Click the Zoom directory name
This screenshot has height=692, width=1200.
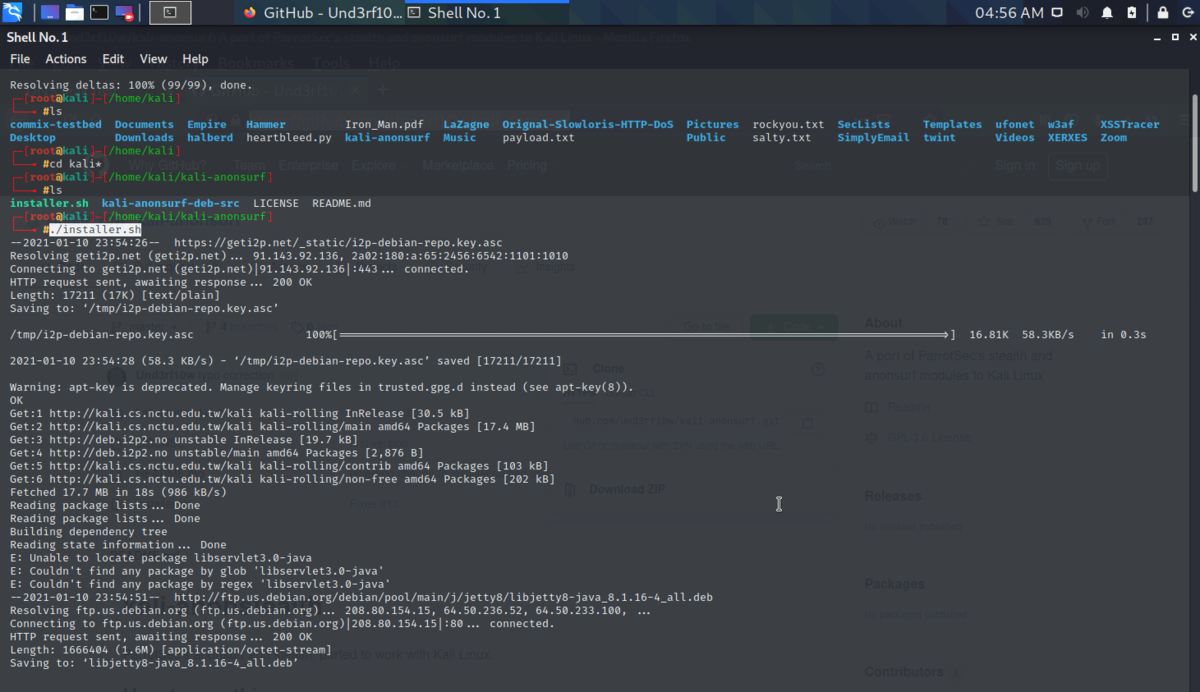(x=1114, y=138)
